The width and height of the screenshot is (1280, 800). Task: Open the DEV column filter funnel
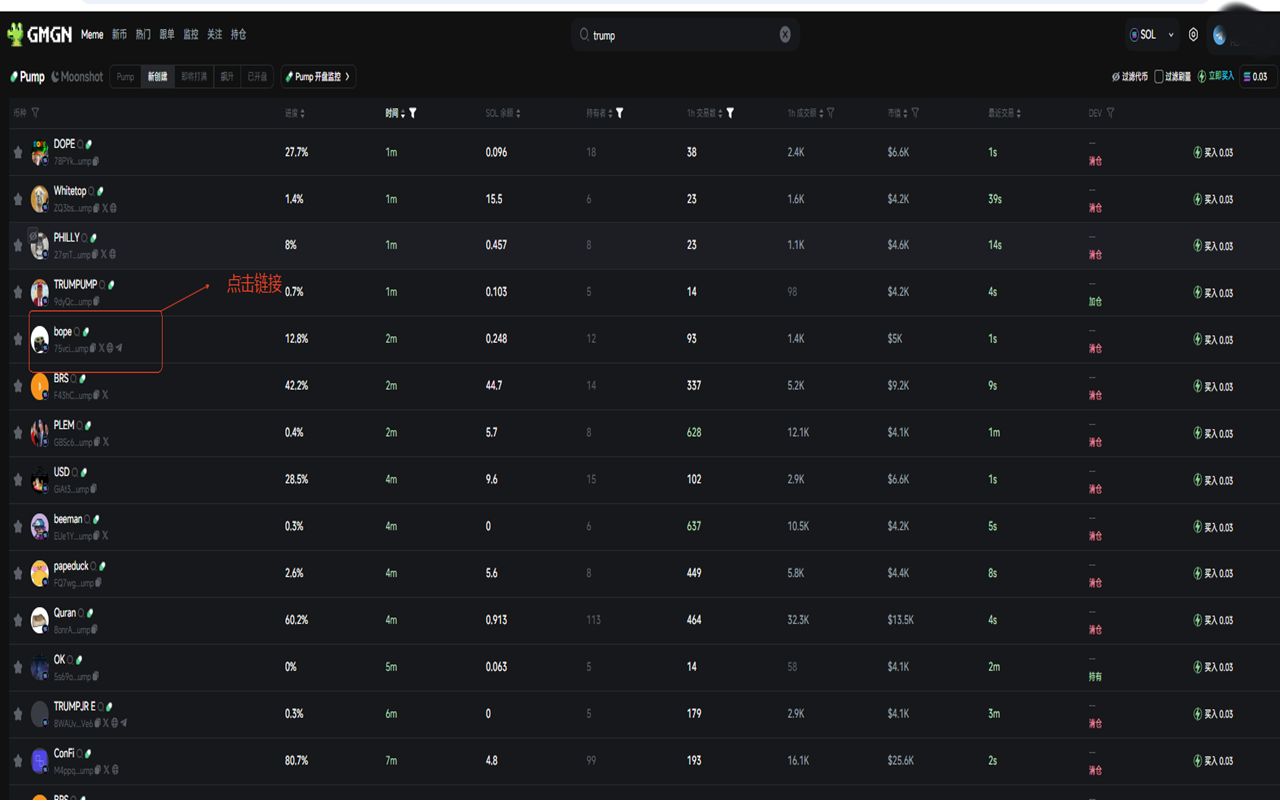tap(1110, 113)
